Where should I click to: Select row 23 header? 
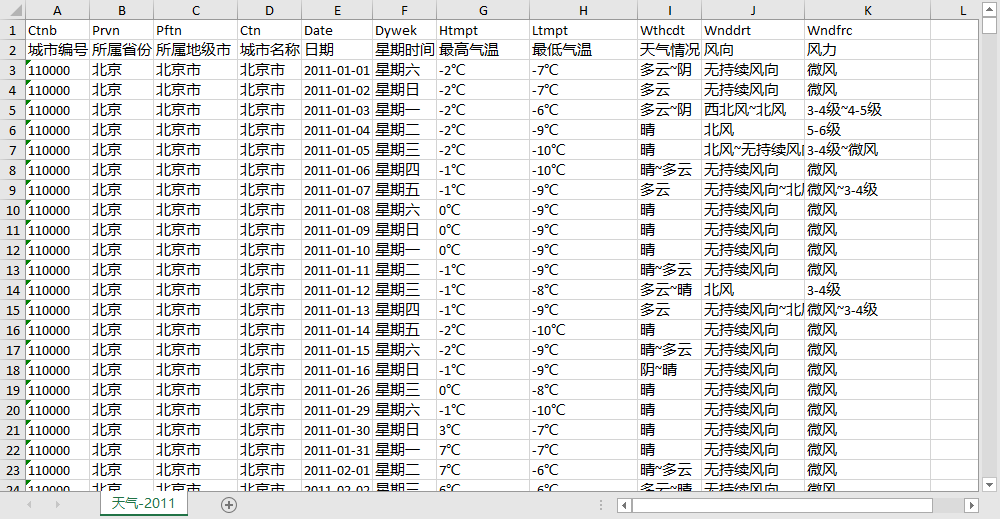click(x=13, y=470)
